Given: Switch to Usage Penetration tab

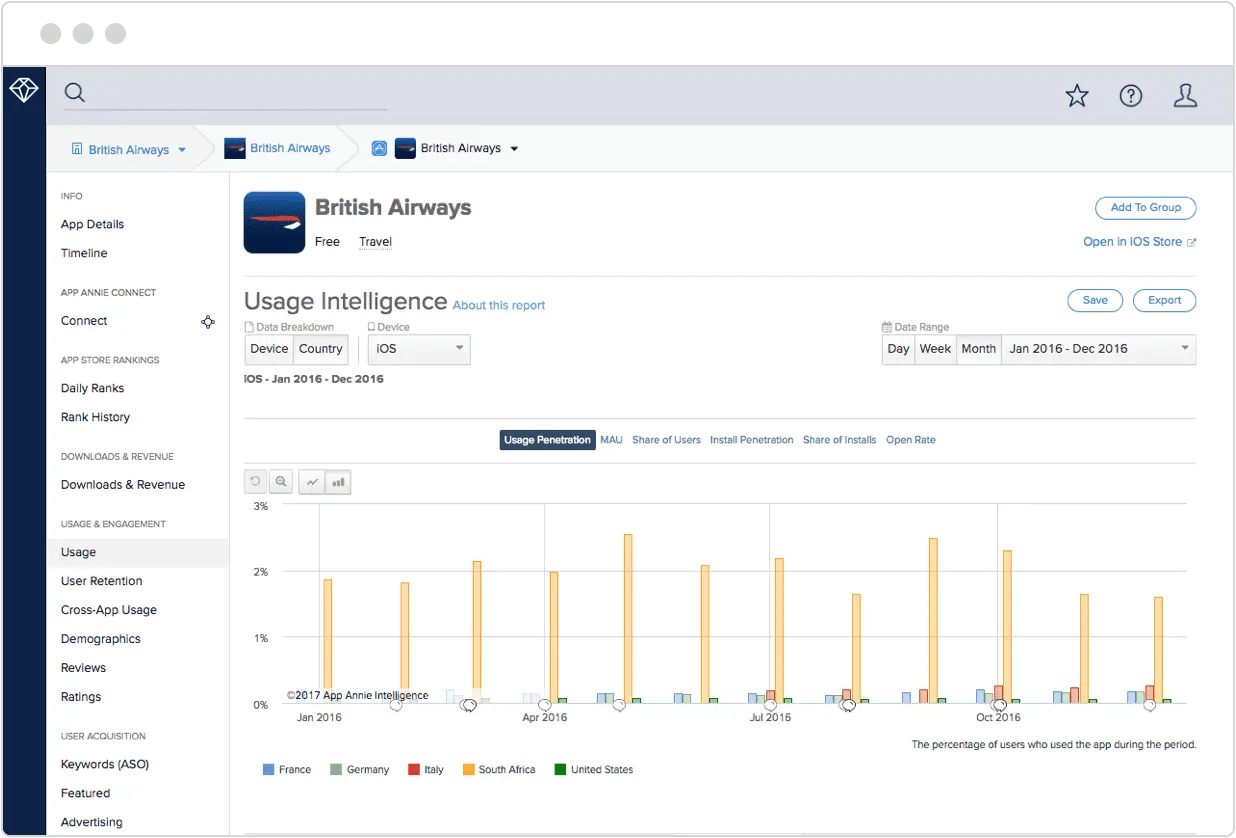Looking at the screenshot, I should [x=548, y=440].
